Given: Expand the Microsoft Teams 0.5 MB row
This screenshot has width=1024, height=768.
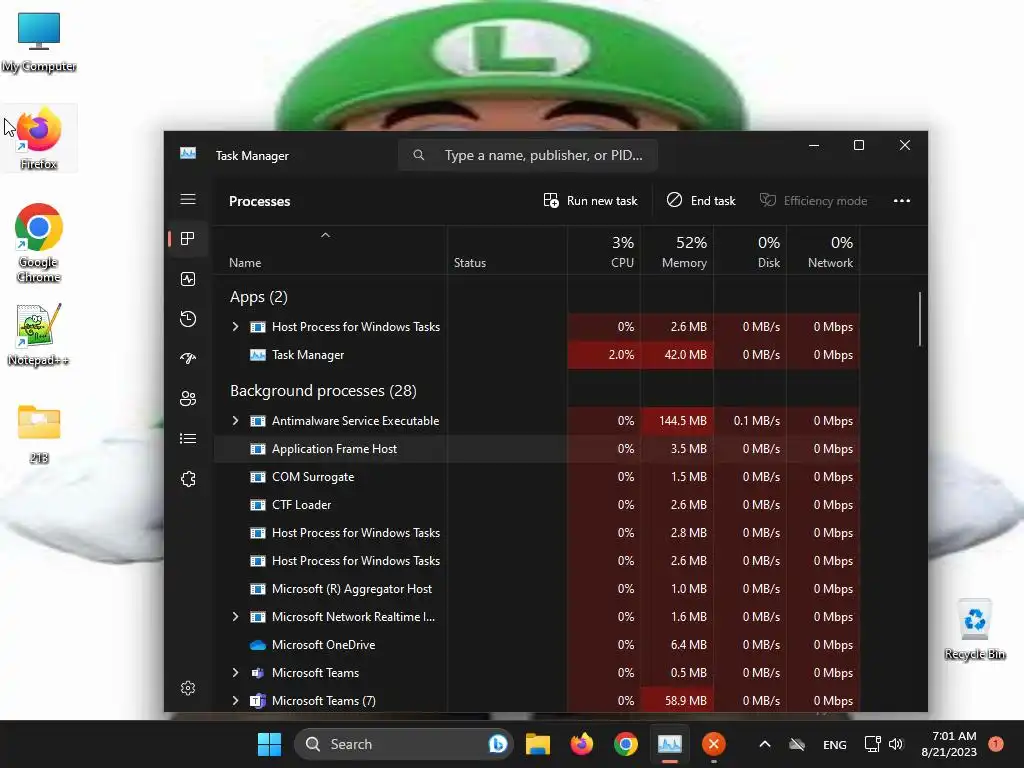Looking at the screenshot, I should [x=235, y=673].
